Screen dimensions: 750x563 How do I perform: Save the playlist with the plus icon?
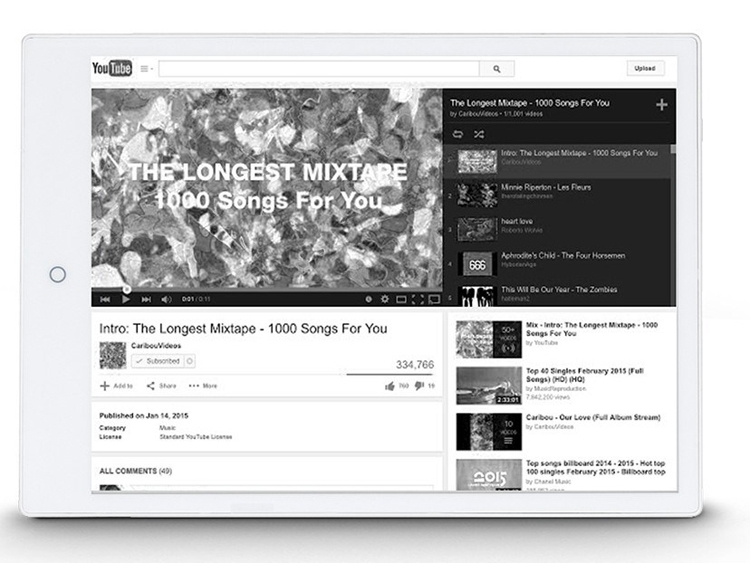662,105
